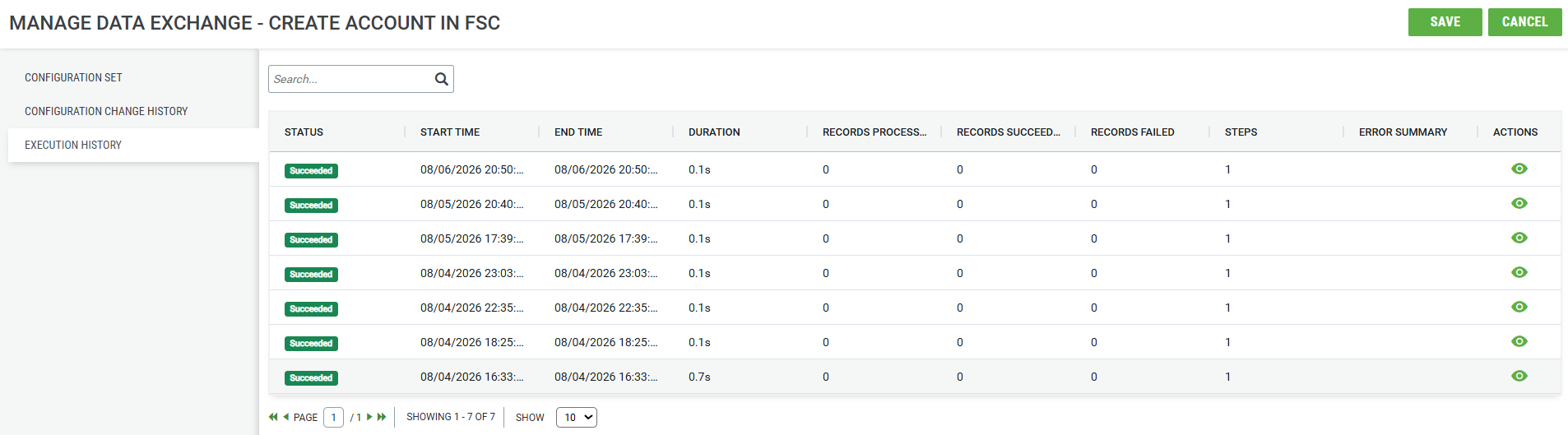
Task: Select end time 08/04/2026 23:03 cell
Action: coord(605,273)
